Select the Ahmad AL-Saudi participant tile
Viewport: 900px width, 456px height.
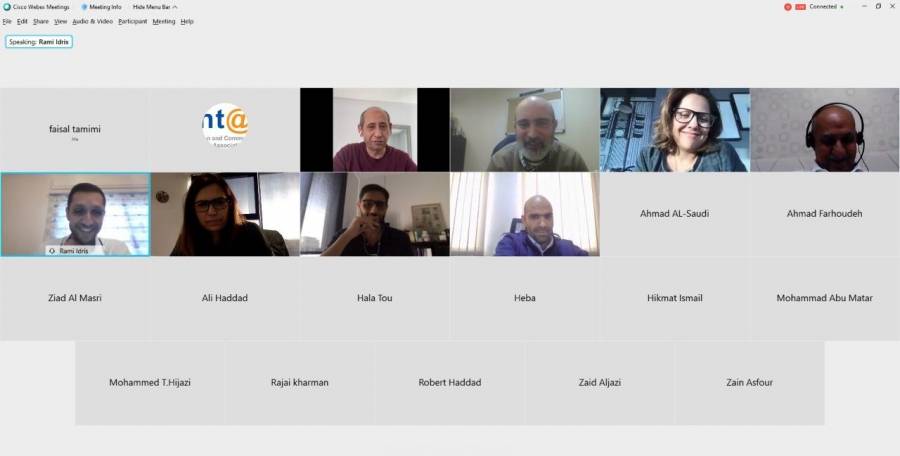pos(674,214)
